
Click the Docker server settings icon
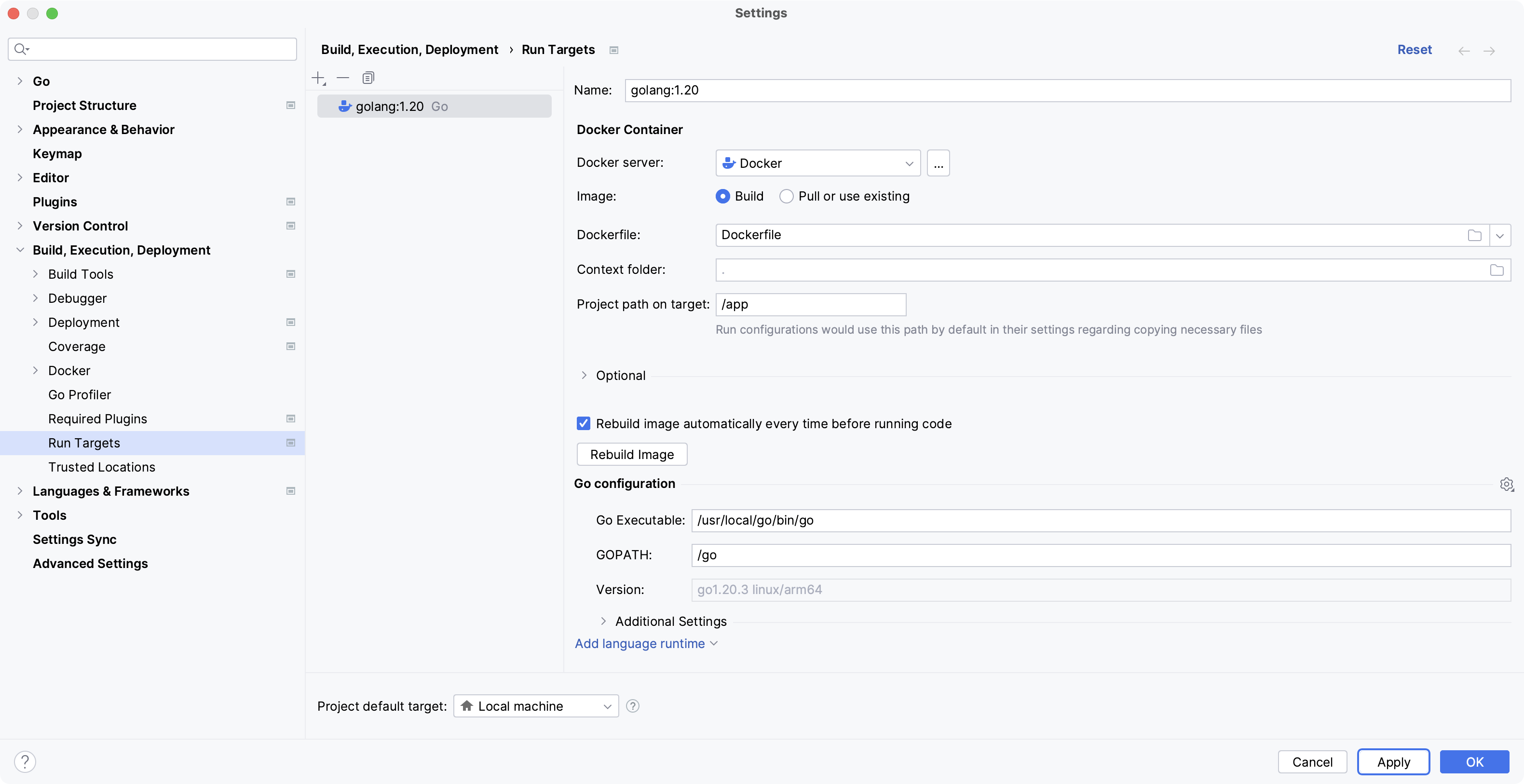tap(938, 163)
